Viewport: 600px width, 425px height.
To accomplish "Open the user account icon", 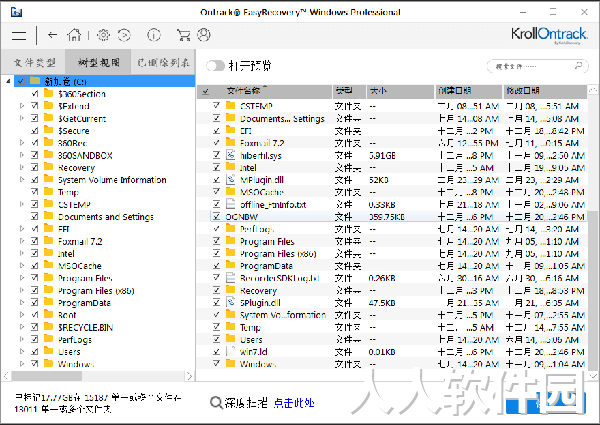I will [x=204, y=35].
